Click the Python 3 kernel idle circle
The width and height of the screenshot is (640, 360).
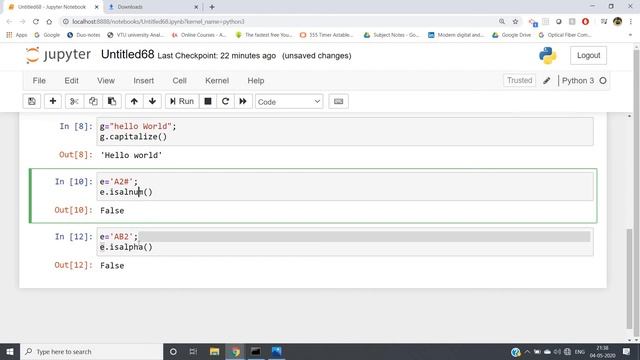(603, 81)
